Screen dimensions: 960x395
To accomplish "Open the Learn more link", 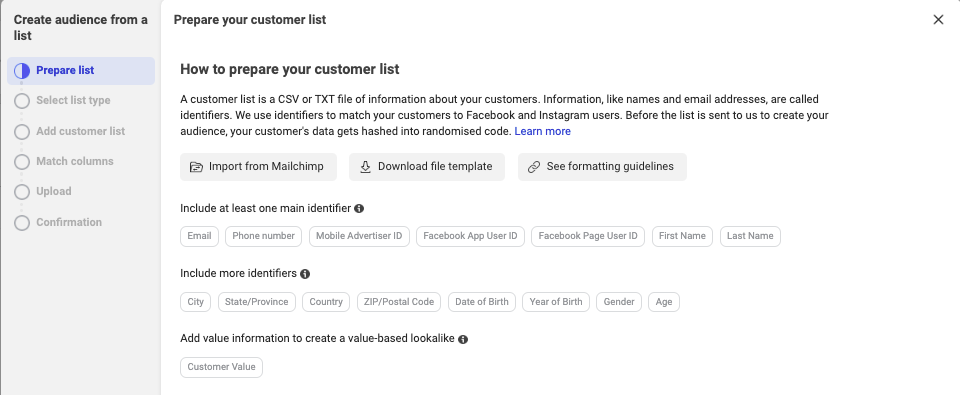I will click(x=542, y=132).
